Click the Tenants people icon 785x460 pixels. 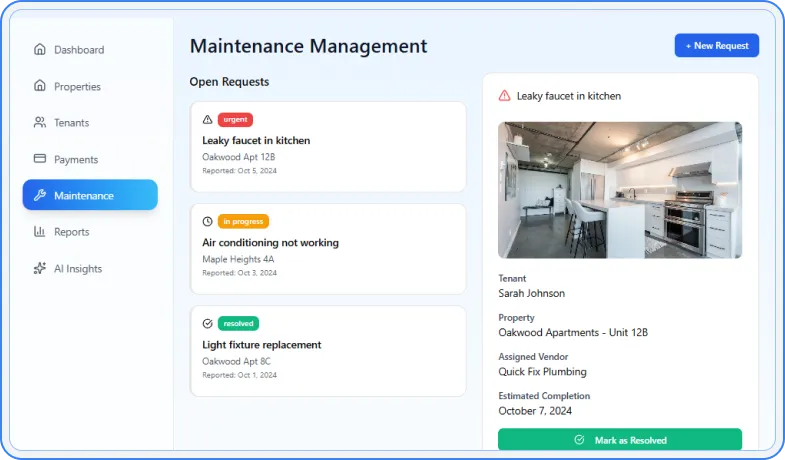(40, 123)
